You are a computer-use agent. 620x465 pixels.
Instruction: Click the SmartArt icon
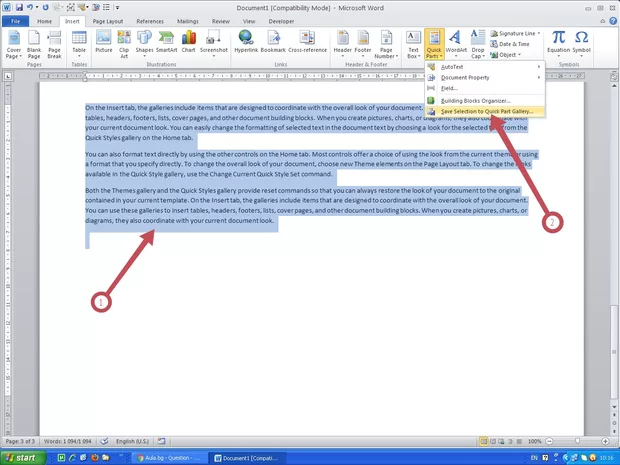(x=166, y=42)
